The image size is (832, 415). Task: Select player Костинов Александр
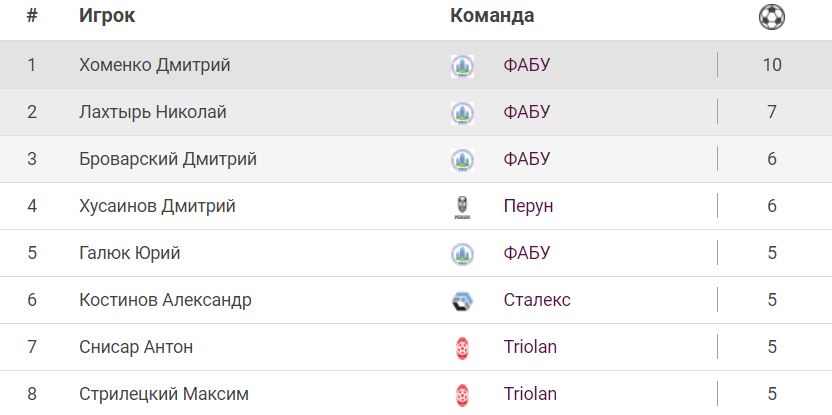(165, 301)
